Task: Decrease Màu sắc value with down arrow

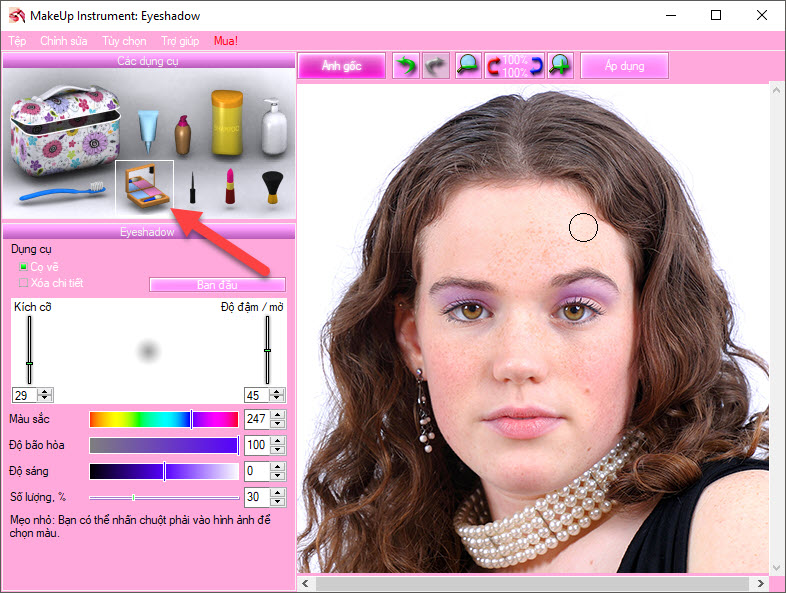Action: (278, 423)
